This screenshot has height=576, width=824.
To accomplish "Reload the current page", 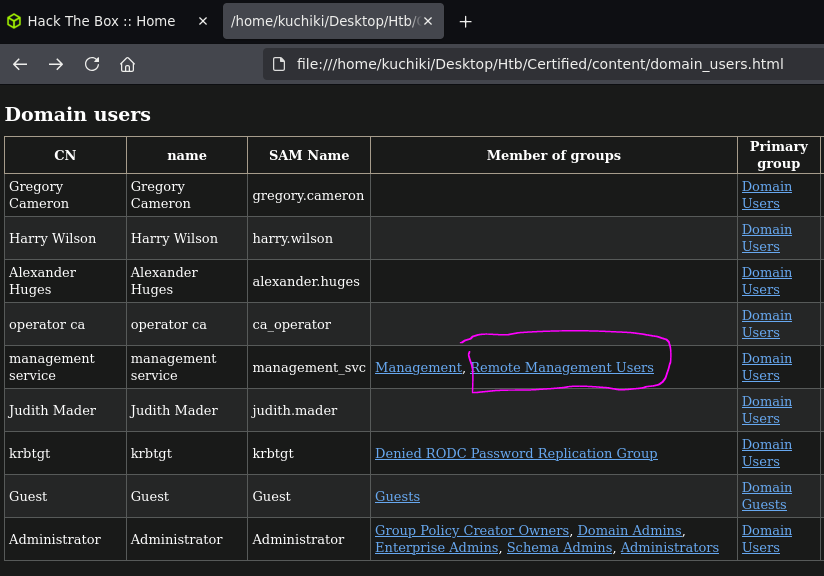I will [91, 63].
